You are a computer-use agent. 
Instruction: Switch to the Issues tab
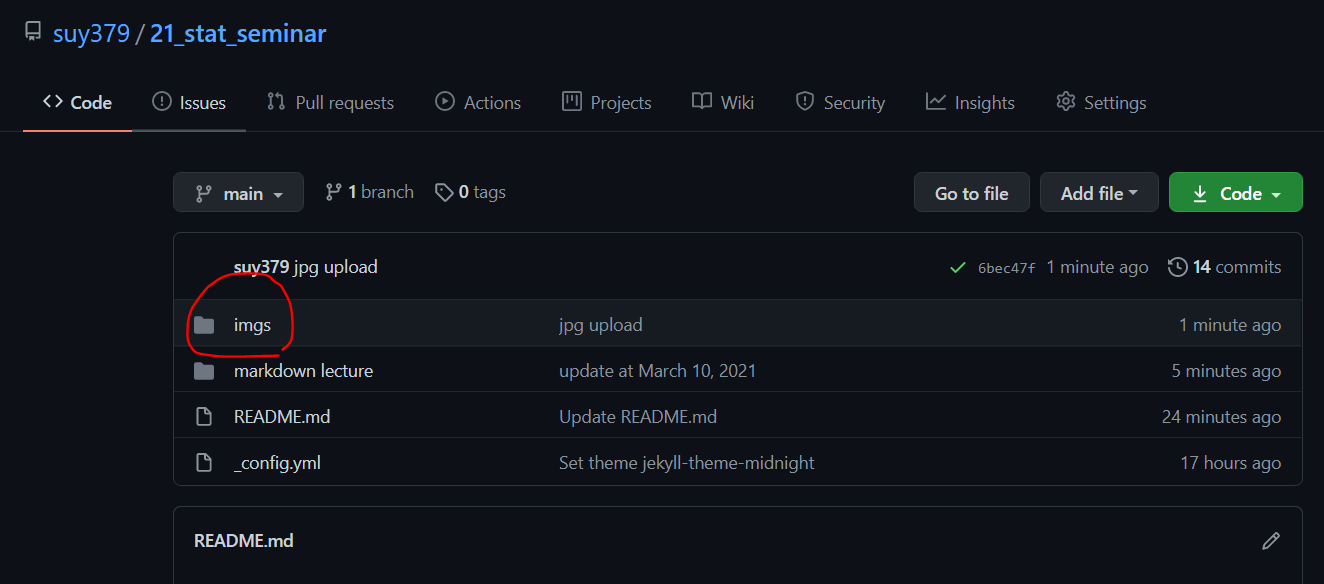[189, 102]
